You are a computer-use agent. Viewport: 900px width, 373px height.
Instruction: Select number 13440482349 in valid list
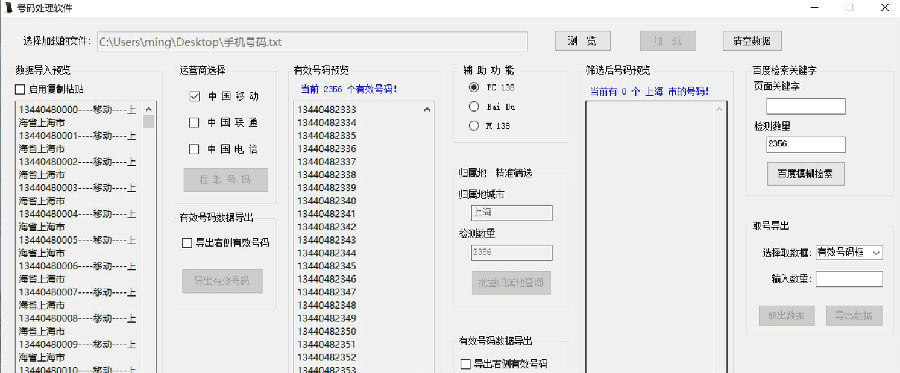tap(327, 318)
